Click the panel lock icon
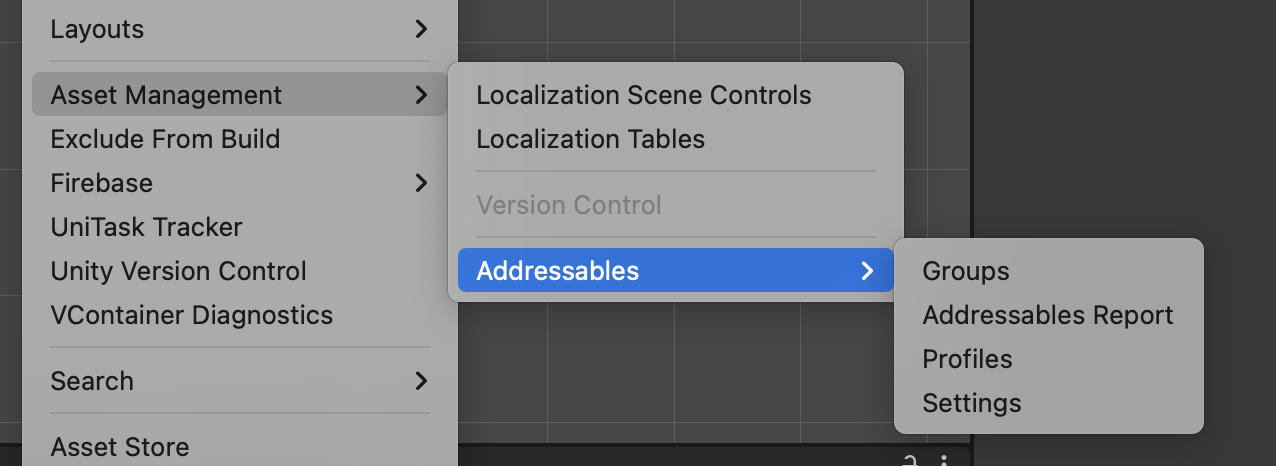 pyautogui.click(x=910, y=461)
